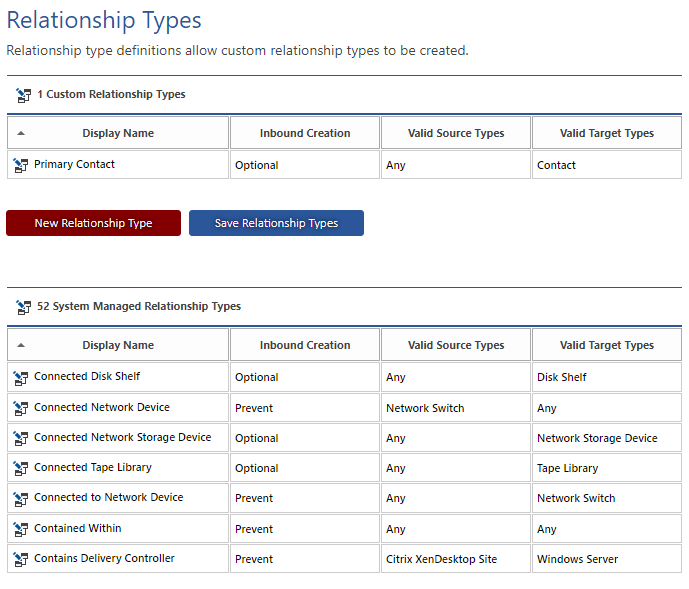Image resolution: width=689 pixels, height=589 pixels.
Task: Click Save Relationship Types button
Action: tap(276, 223)
